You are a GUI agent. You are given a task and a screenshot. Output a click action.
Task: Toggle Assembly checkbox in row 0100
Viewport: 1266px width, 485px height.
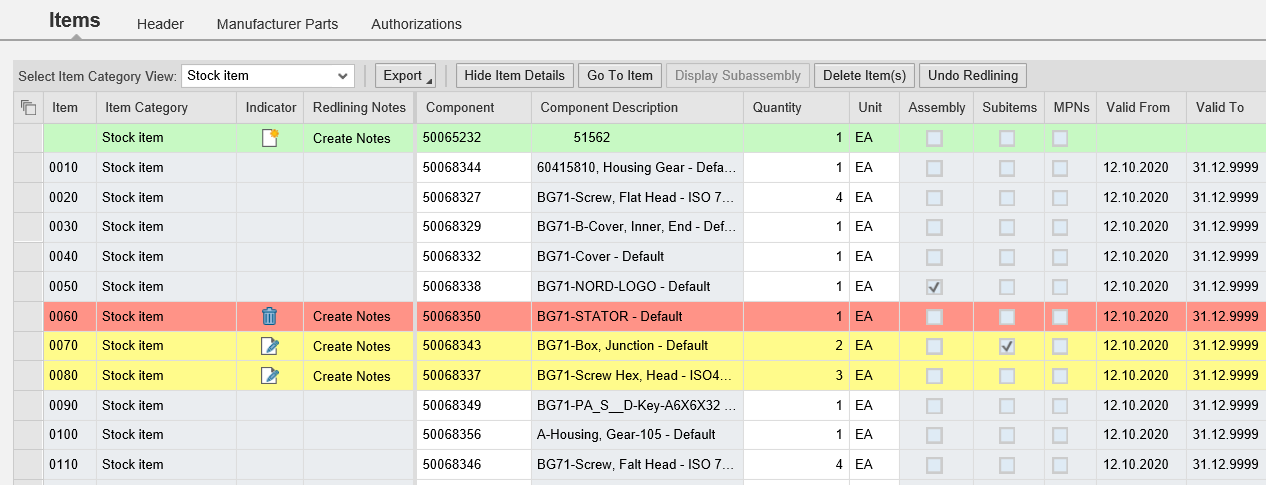(x=934, y=435)
